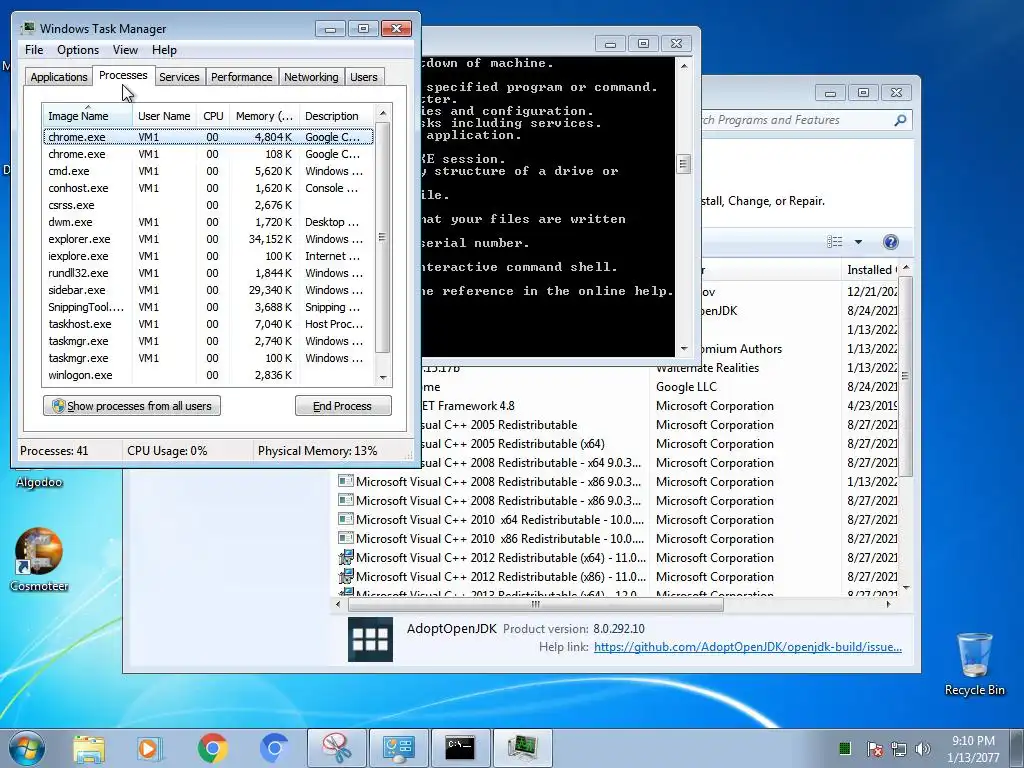Viewport: 1024px width, 768px height.
Task: Select Microsoft Visual C++ 2010 x64 Redistributable
Action: 500,520
